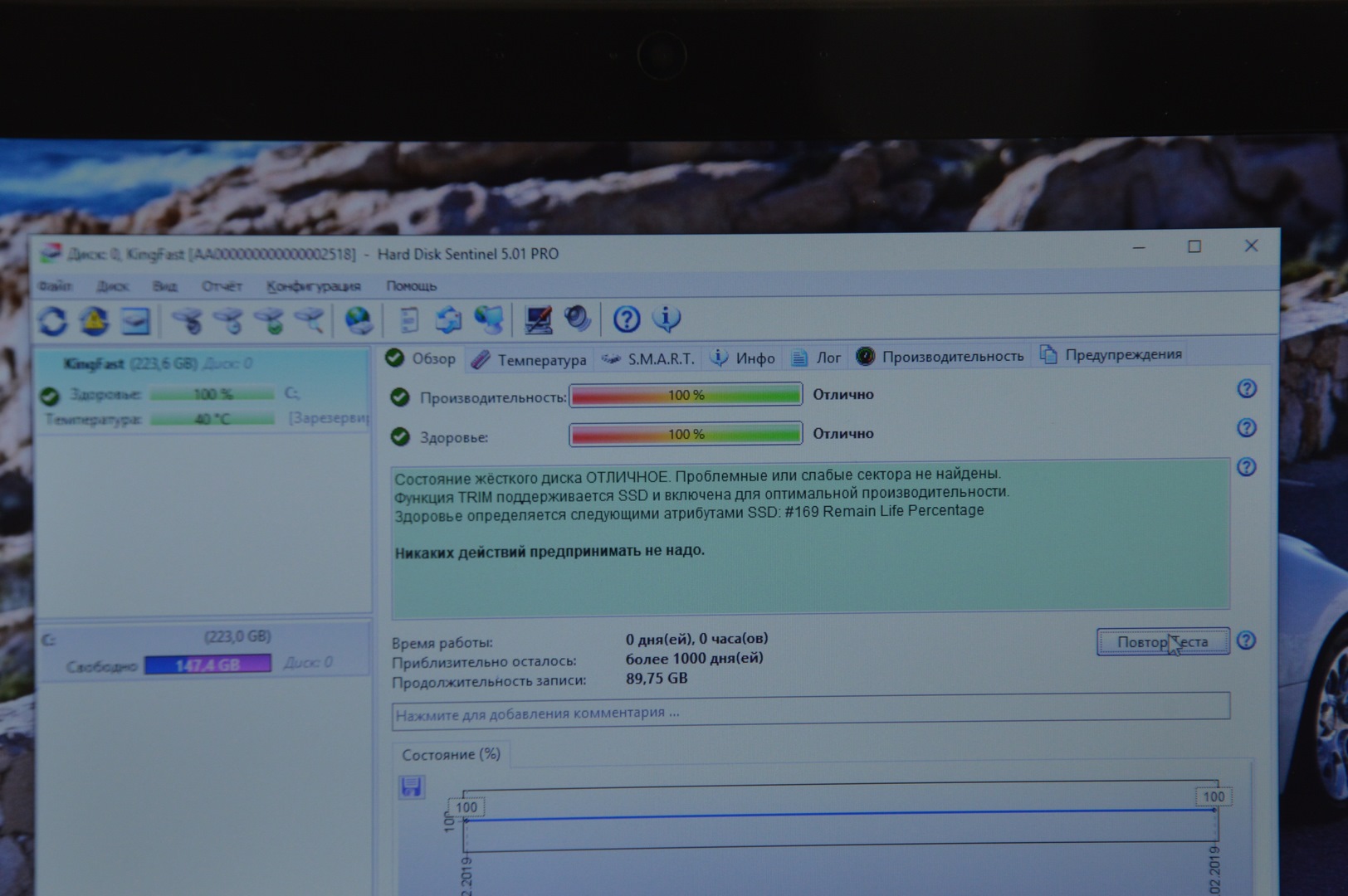
Task: Click the blue info bubble toolbar icon
Action: point(667,318)
